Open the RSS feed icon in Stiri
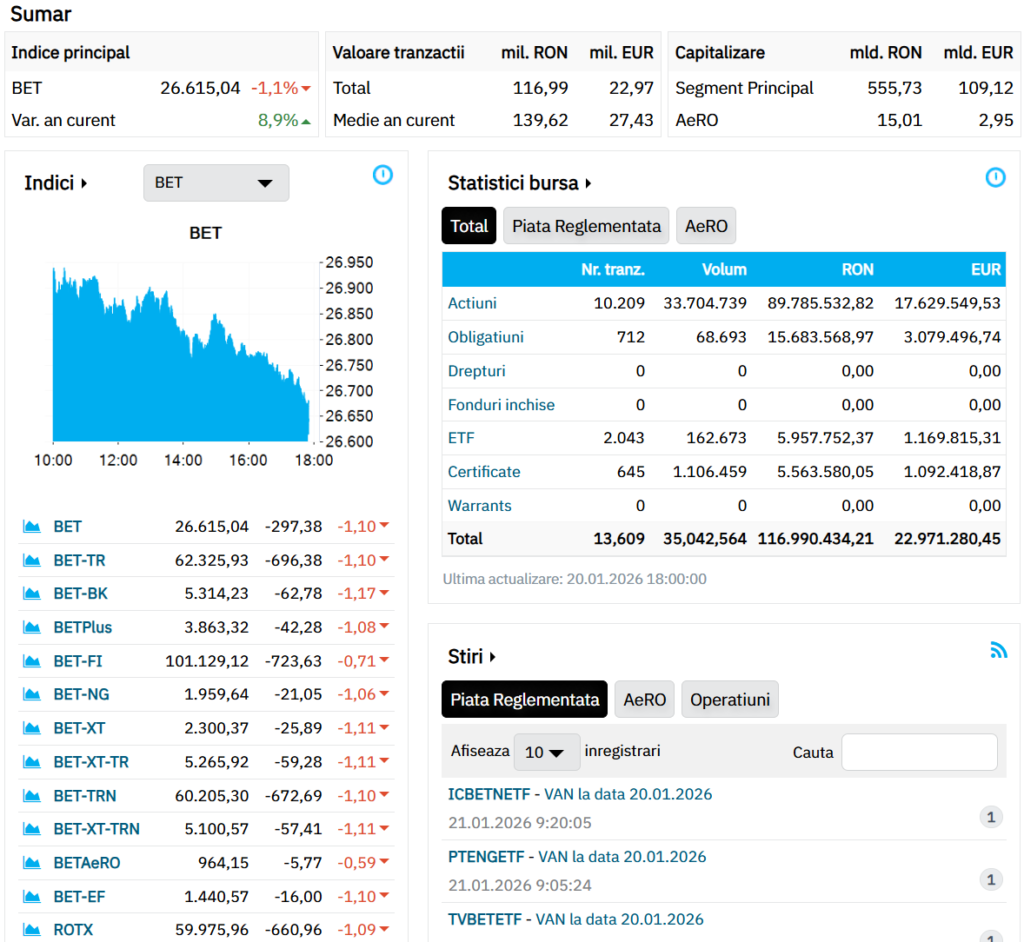Image resolution: width=1024 pixels, height=942 pixels. click(x=998, y=650)
